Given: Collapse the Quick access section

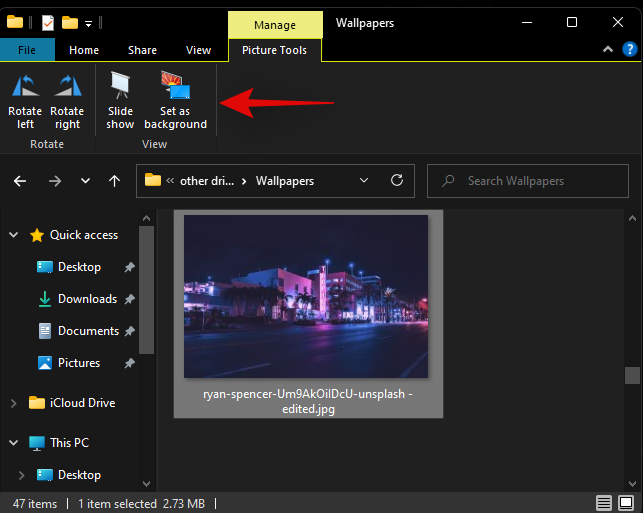Looking at the screenshot, I should (13, 235).
